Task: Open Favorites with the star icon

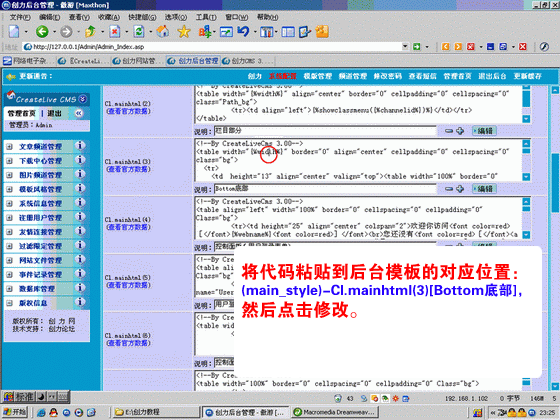Action: point(184,32)
